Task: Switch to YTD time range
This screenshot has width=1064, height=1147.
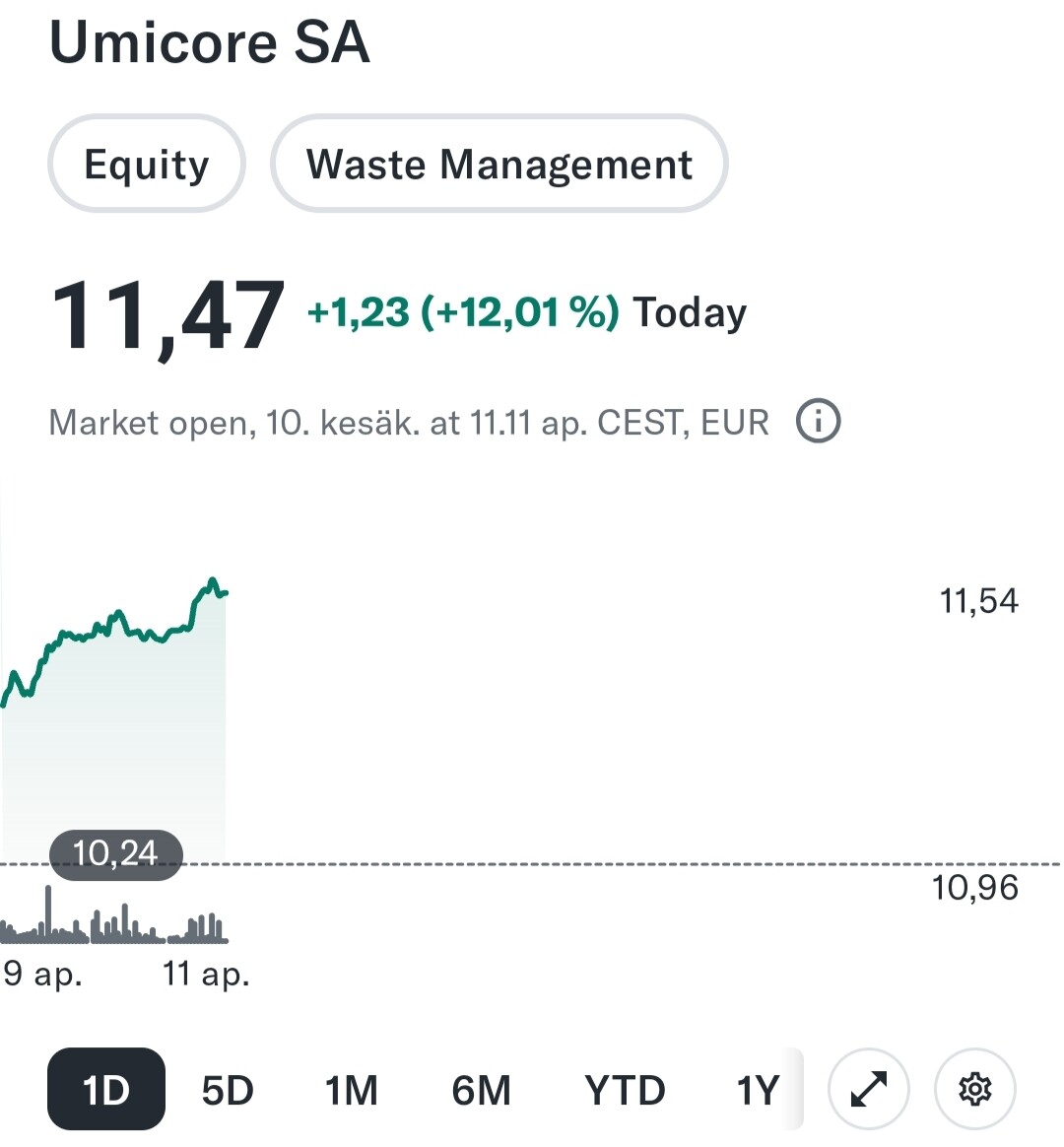Action: [x=625, y=1090]
